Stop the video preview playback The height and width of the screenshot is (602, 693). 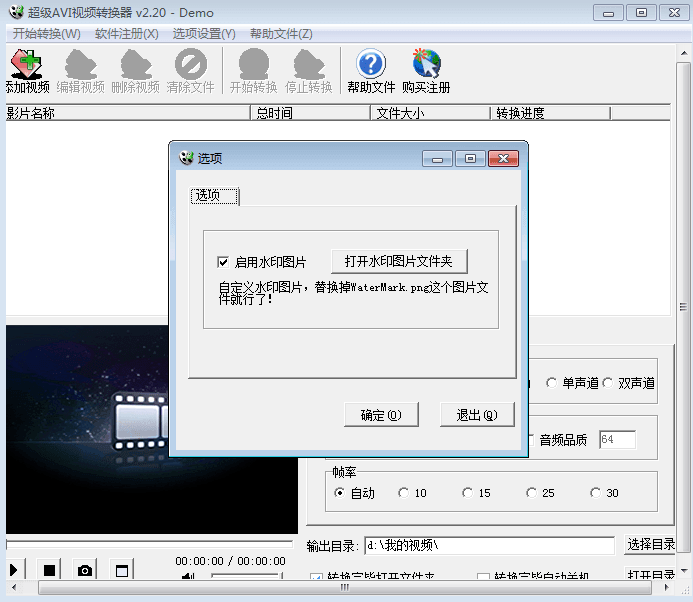49,571
